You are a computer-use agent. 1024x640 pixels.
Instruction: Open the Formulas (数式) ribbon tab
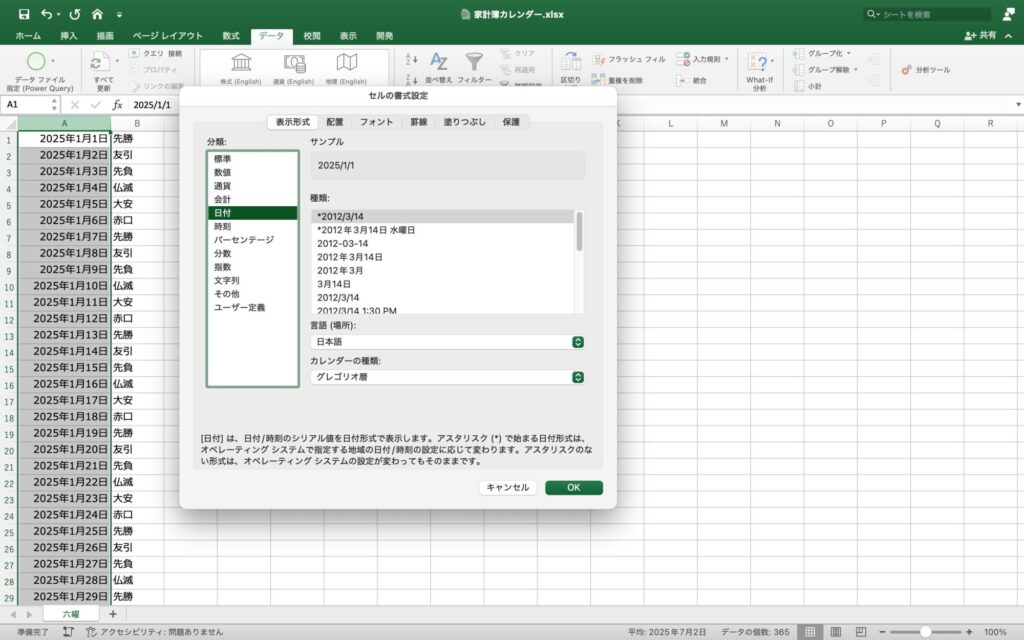point(231,36)
